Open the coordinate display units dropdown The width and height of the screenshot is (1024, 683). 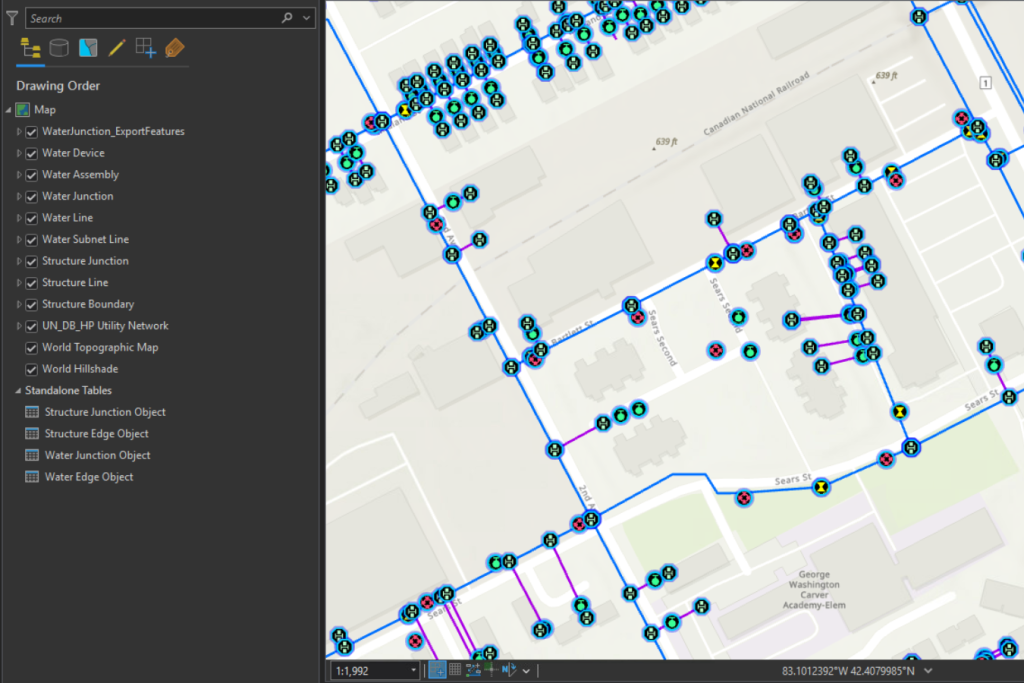click(x=930, y=670)
